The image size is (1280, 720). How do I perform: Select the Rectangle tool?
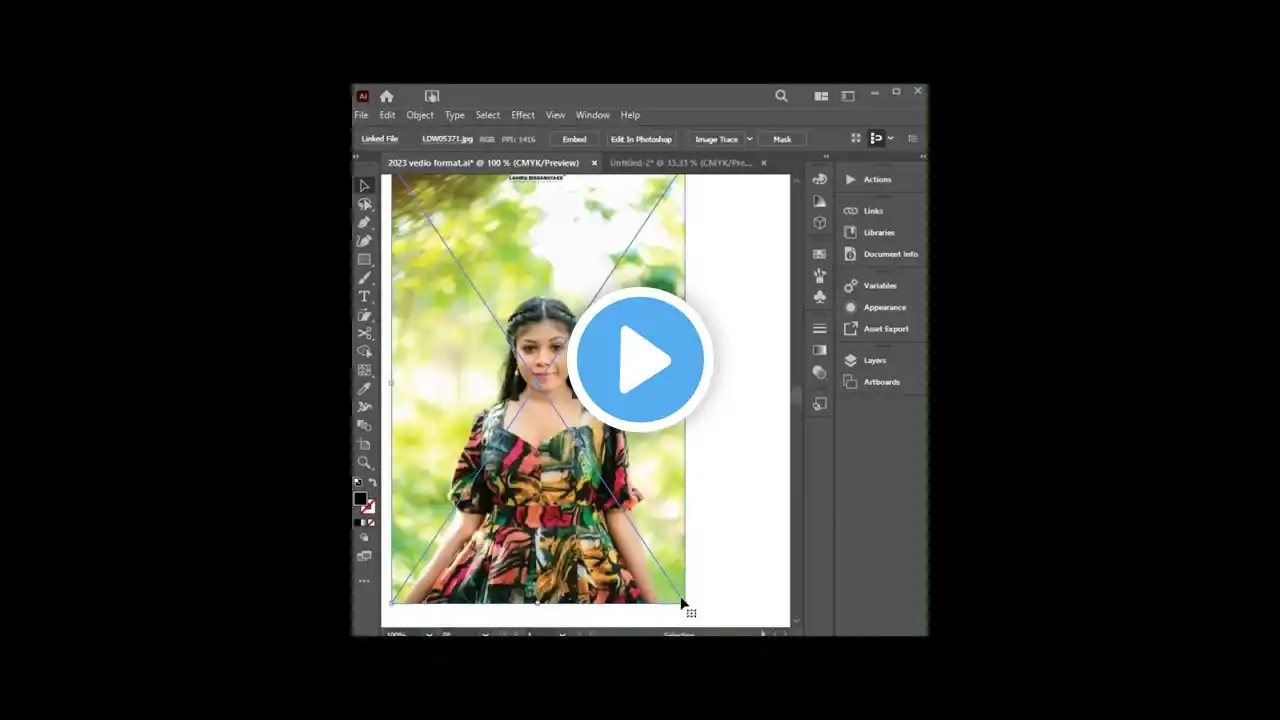364,260
